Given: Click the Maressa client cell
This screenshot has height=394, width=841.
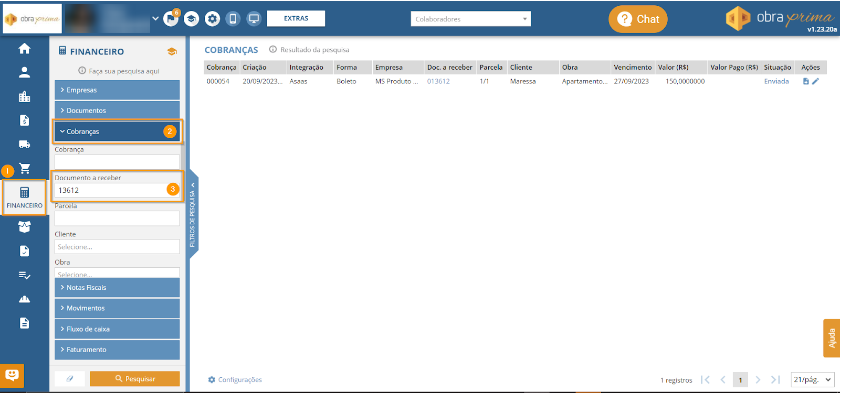Looking at the screenshot, I should pos(523,81).
